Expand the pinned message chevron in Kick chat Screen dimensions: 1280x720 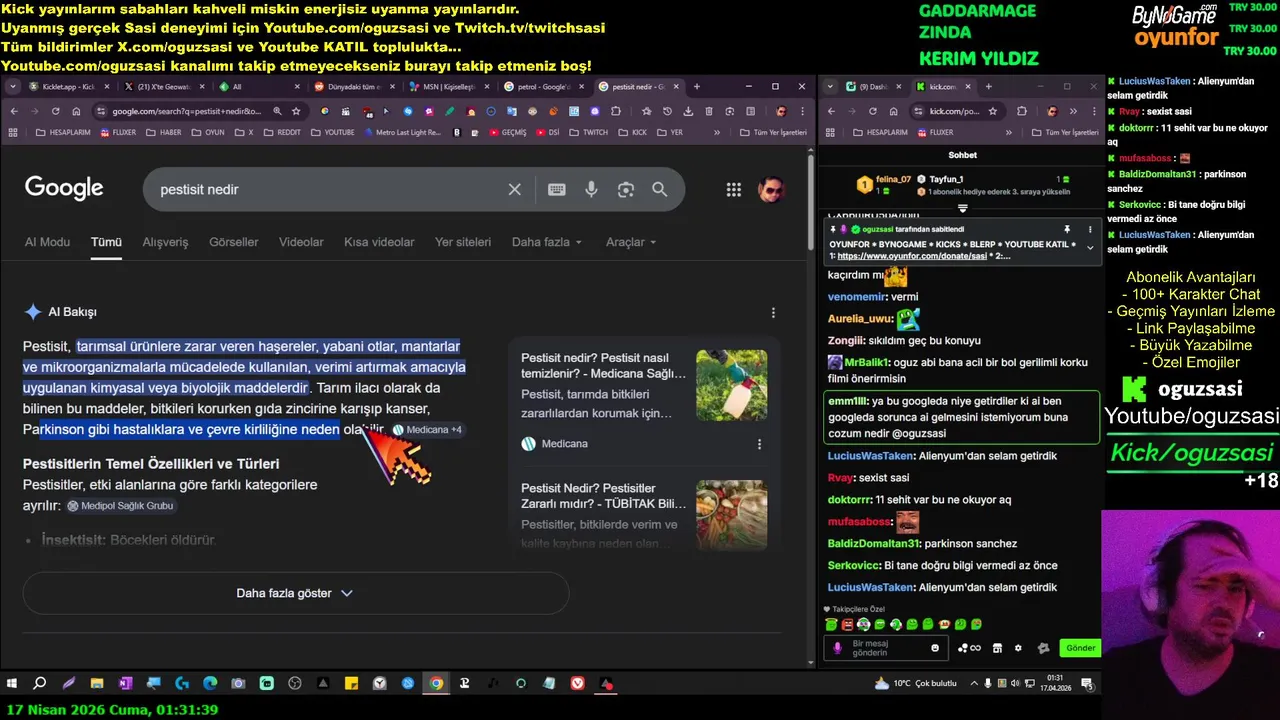1090,248
